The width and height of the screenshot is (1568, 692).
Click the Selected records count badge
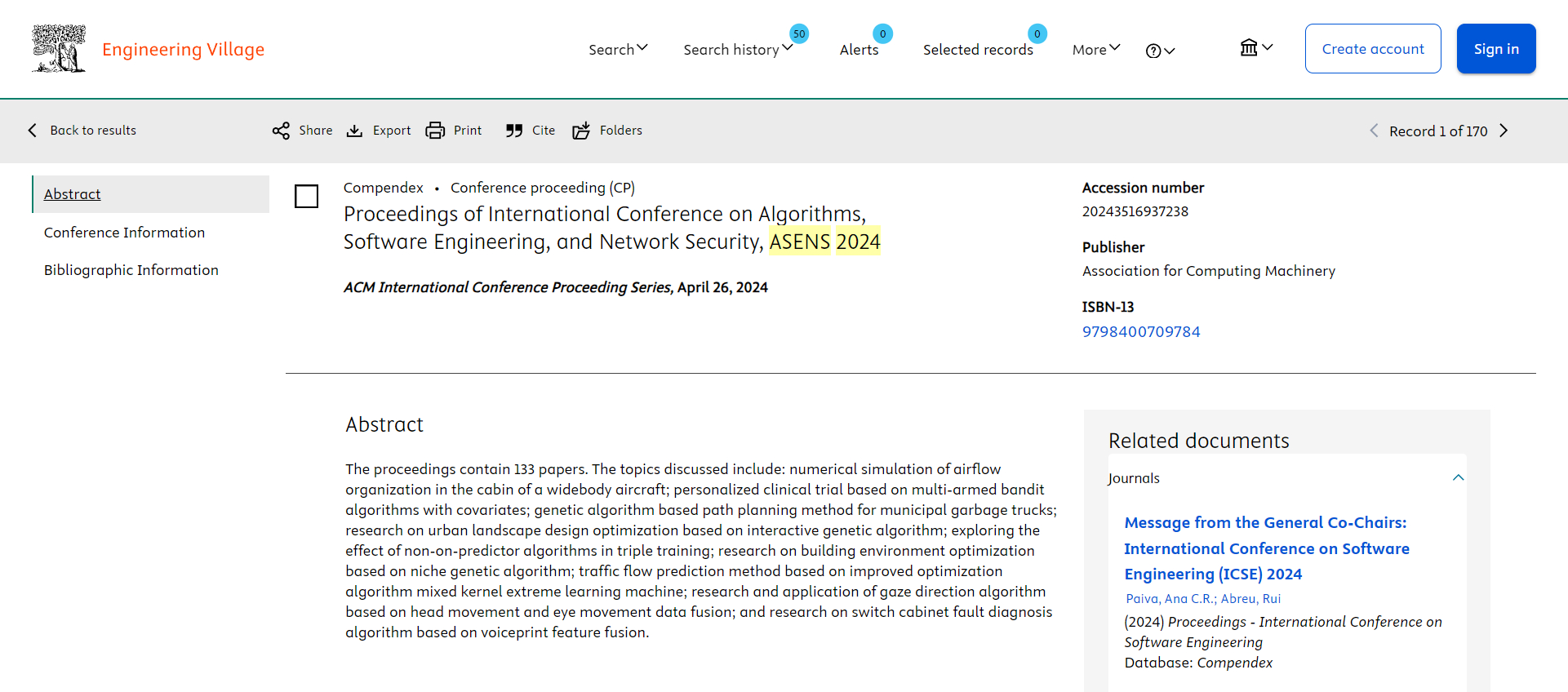pos(1037,33)
